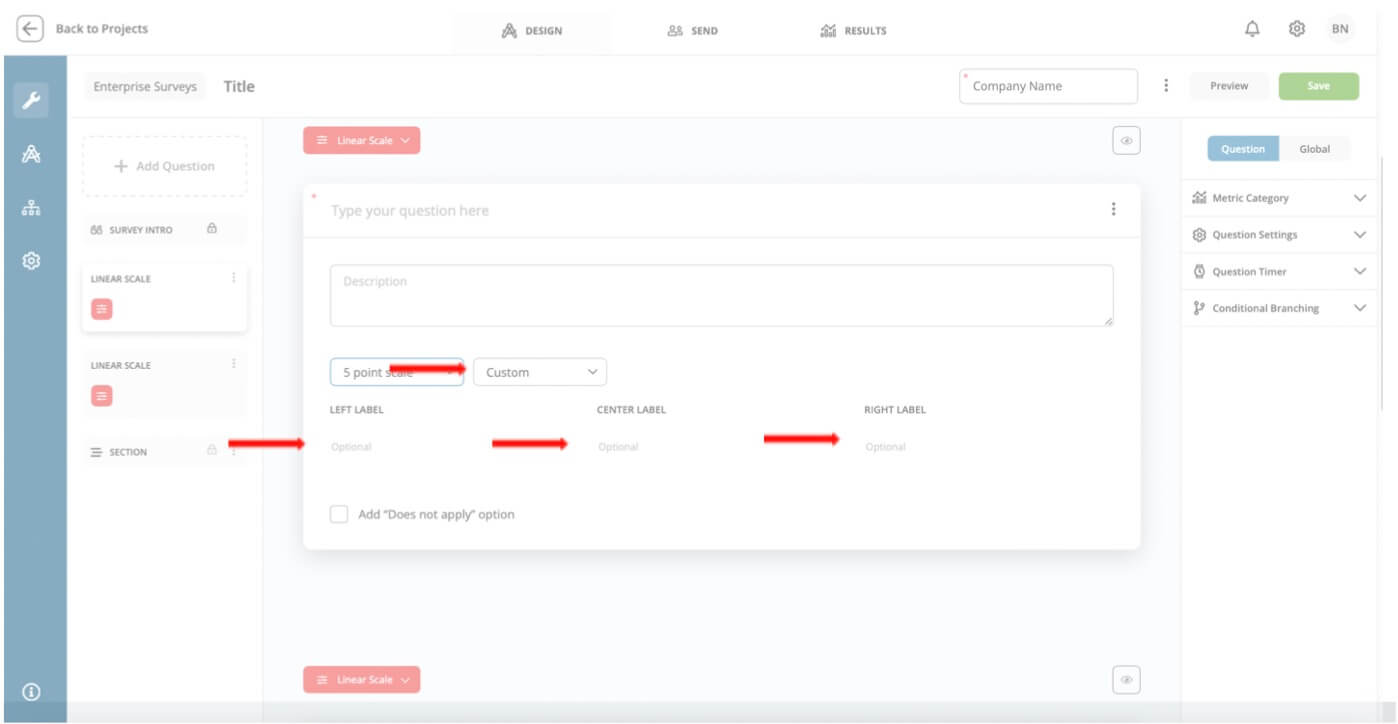Select the Section row in question list
1398x724 pixels.
164,451
